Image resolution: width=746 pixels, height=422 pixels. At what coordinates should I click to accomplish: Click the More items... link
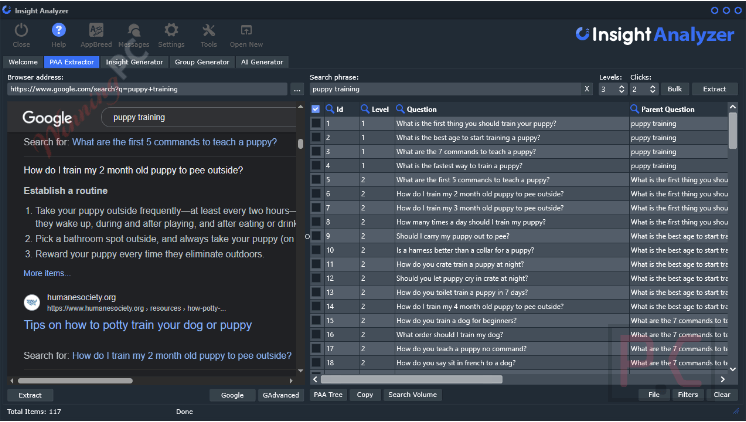tap(47, 273)
